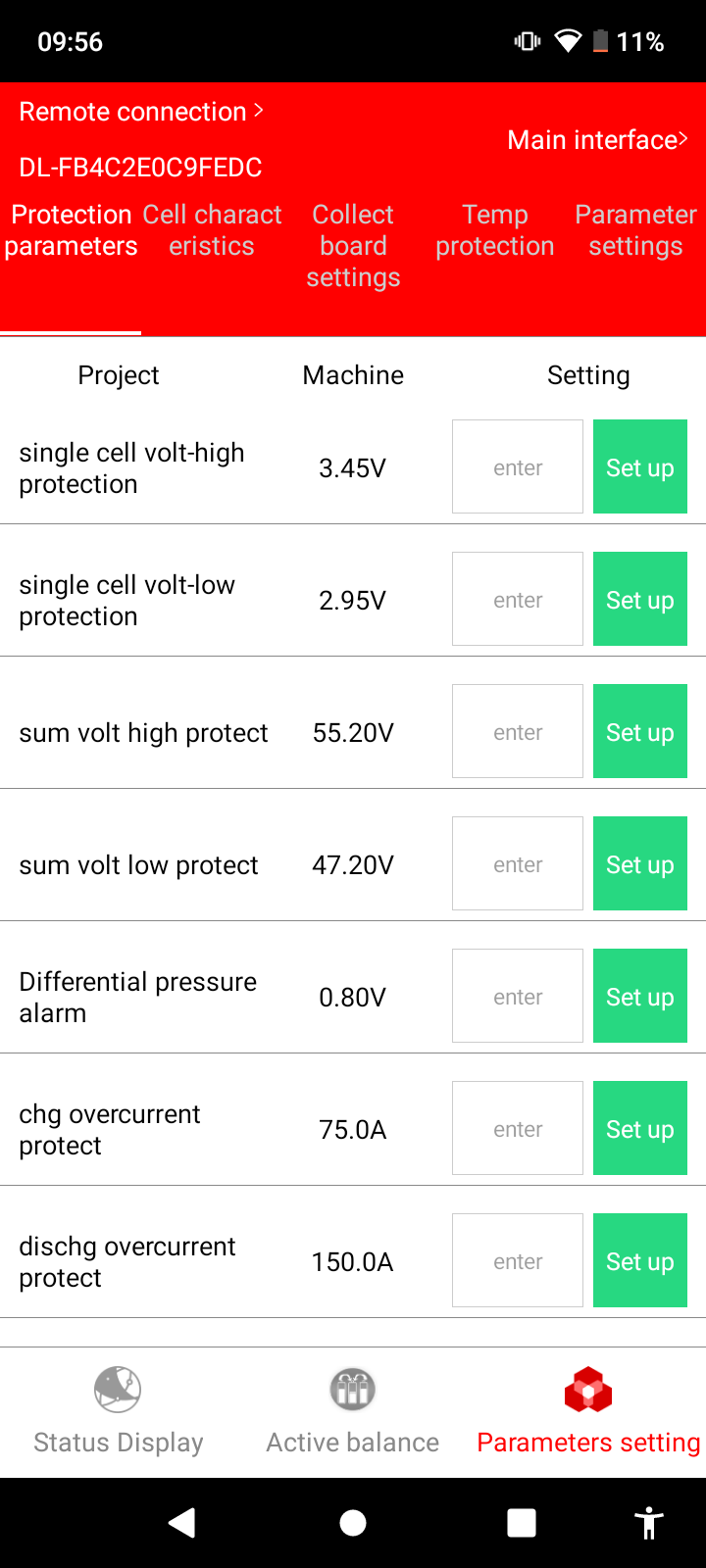Open recent apps square icon
The height and width of the screenshot is (1568, 706).
click(x=522, y=1523)
